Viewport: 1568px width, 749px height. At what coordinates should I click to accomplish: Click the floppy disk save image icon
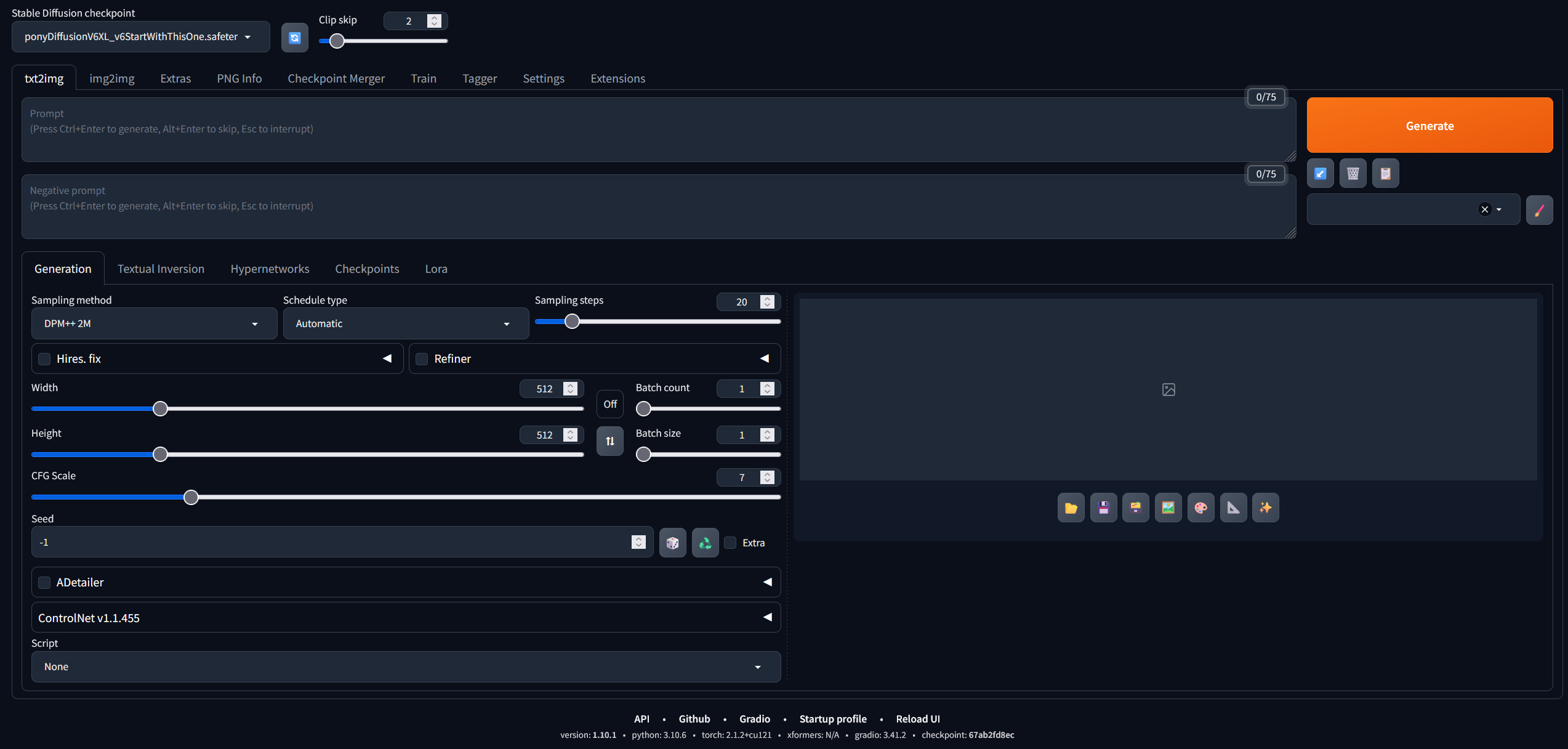(1103, 508)
